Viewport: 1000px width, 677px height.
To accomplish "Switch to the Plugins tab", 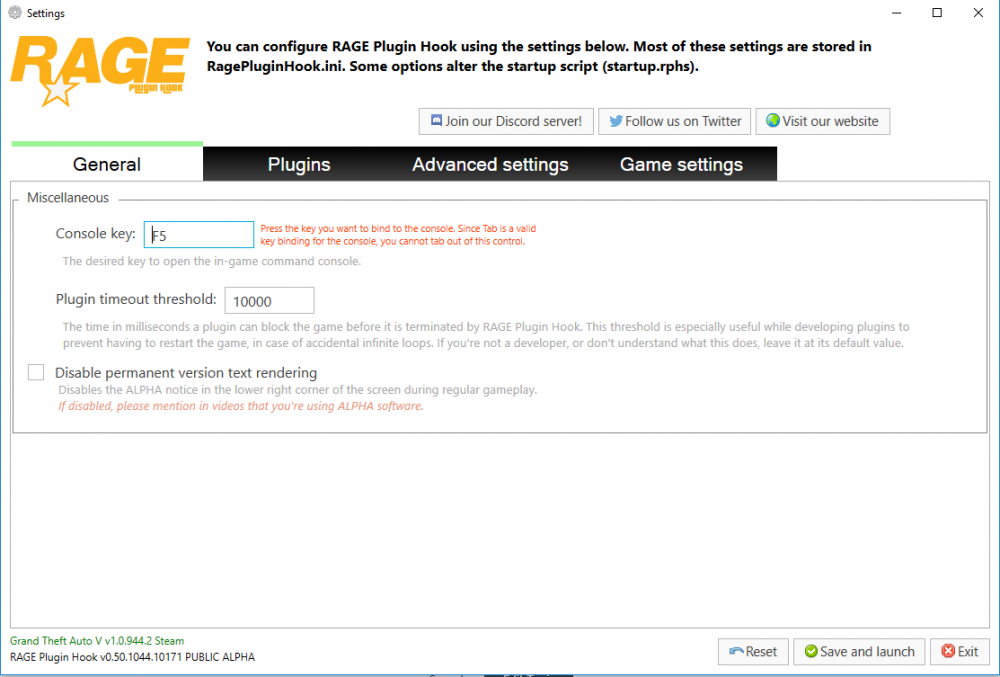I will (299, 164).
